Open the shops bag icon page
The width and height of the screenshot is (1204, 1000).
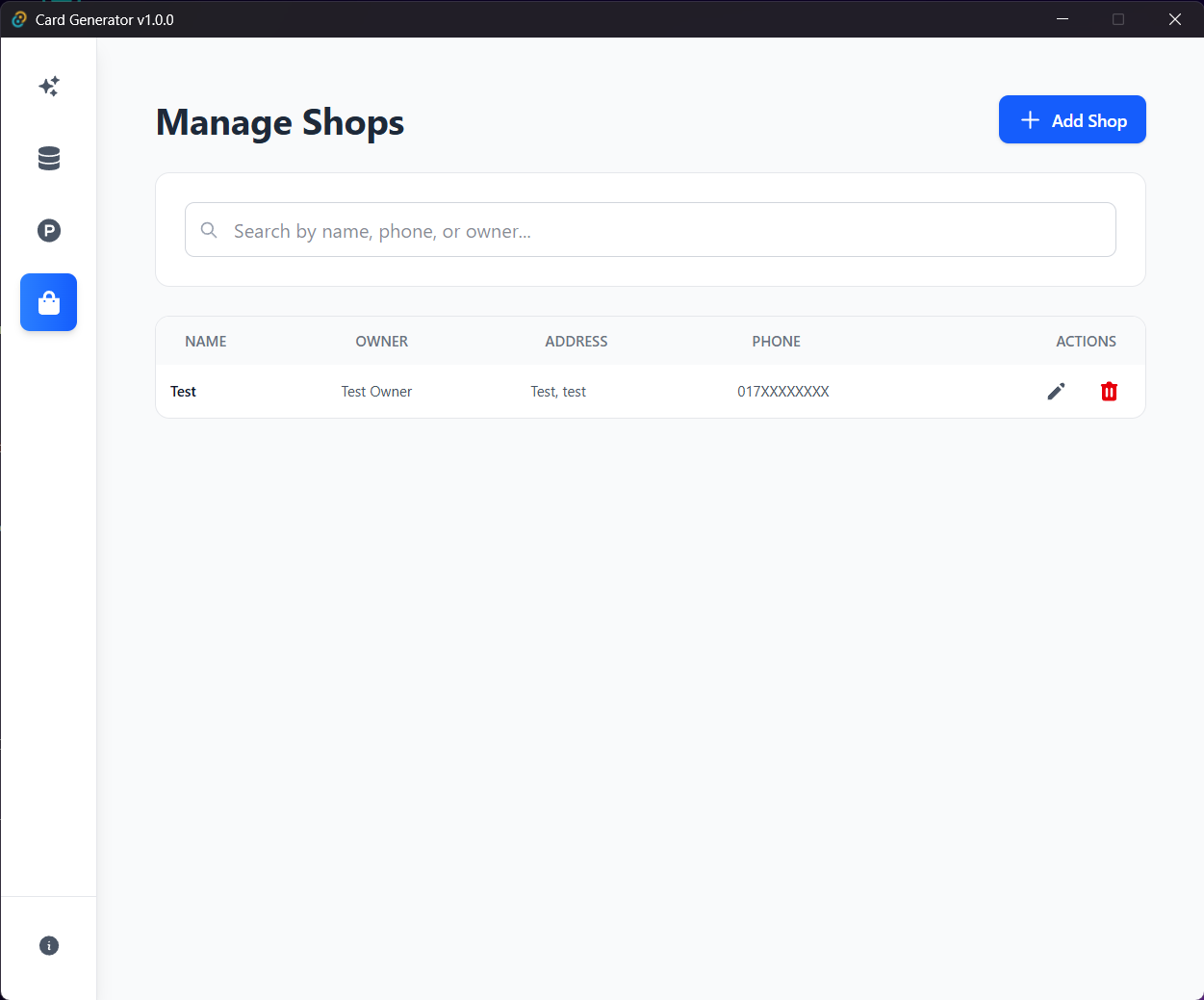coord(49,303)
